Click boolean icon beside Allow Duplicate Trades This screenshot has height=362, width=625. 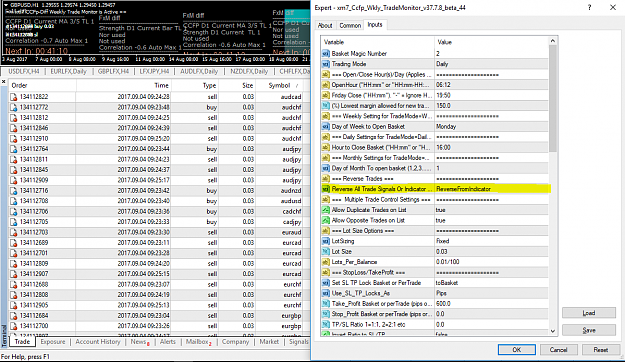pos(326,210)
